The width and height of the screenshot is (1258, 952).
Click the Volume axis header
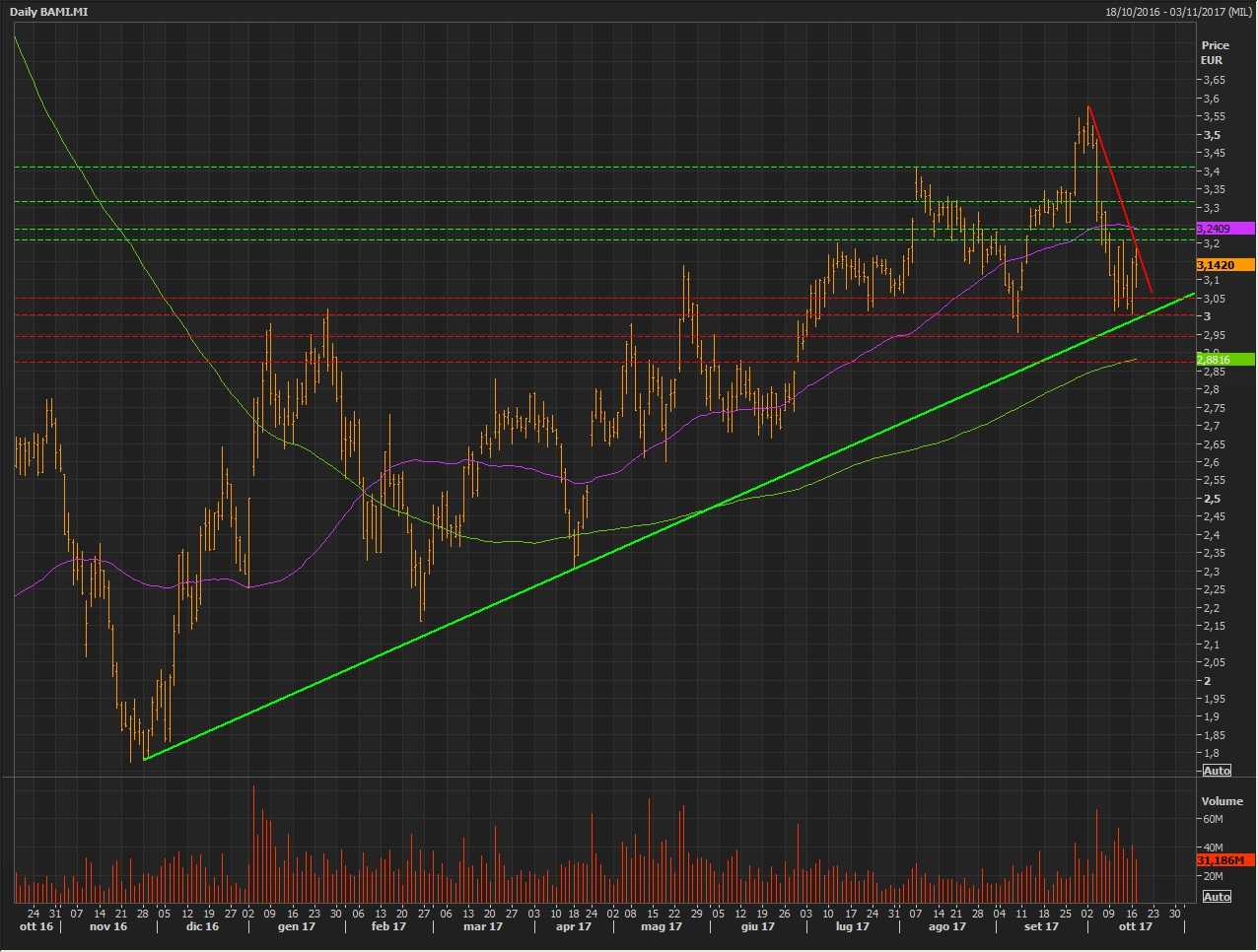[1222, 801]
